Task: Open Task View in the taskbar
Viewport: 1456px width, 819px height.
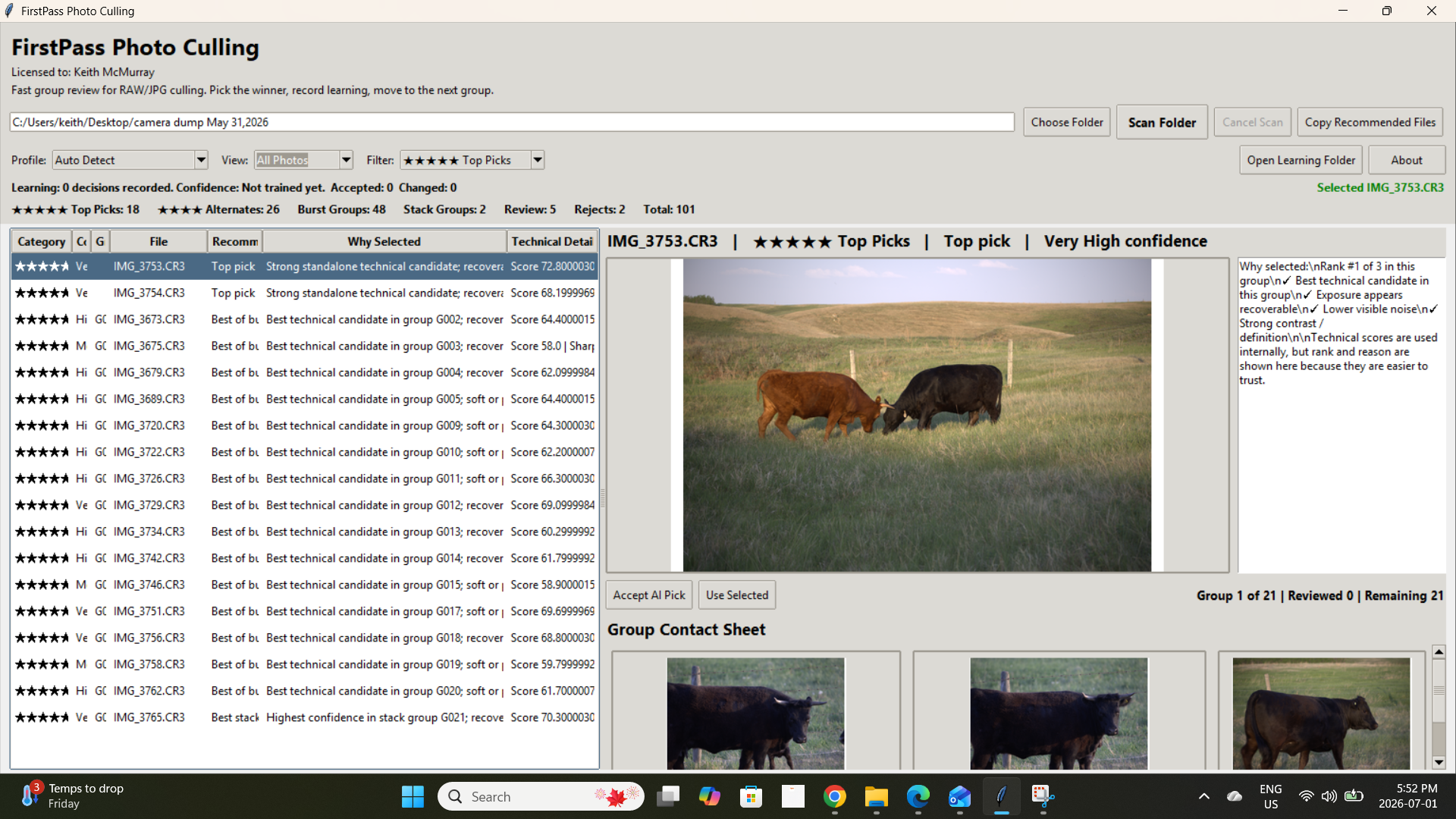Action: pos(668,796)
